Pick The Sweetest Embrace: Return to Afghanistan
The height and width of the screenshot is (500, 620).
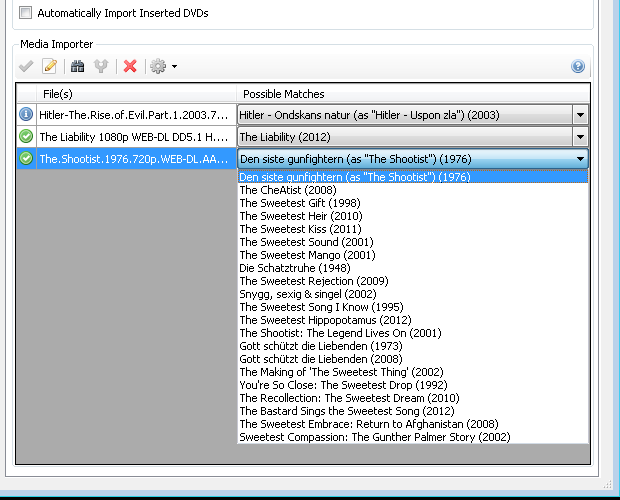click(413, 424)
